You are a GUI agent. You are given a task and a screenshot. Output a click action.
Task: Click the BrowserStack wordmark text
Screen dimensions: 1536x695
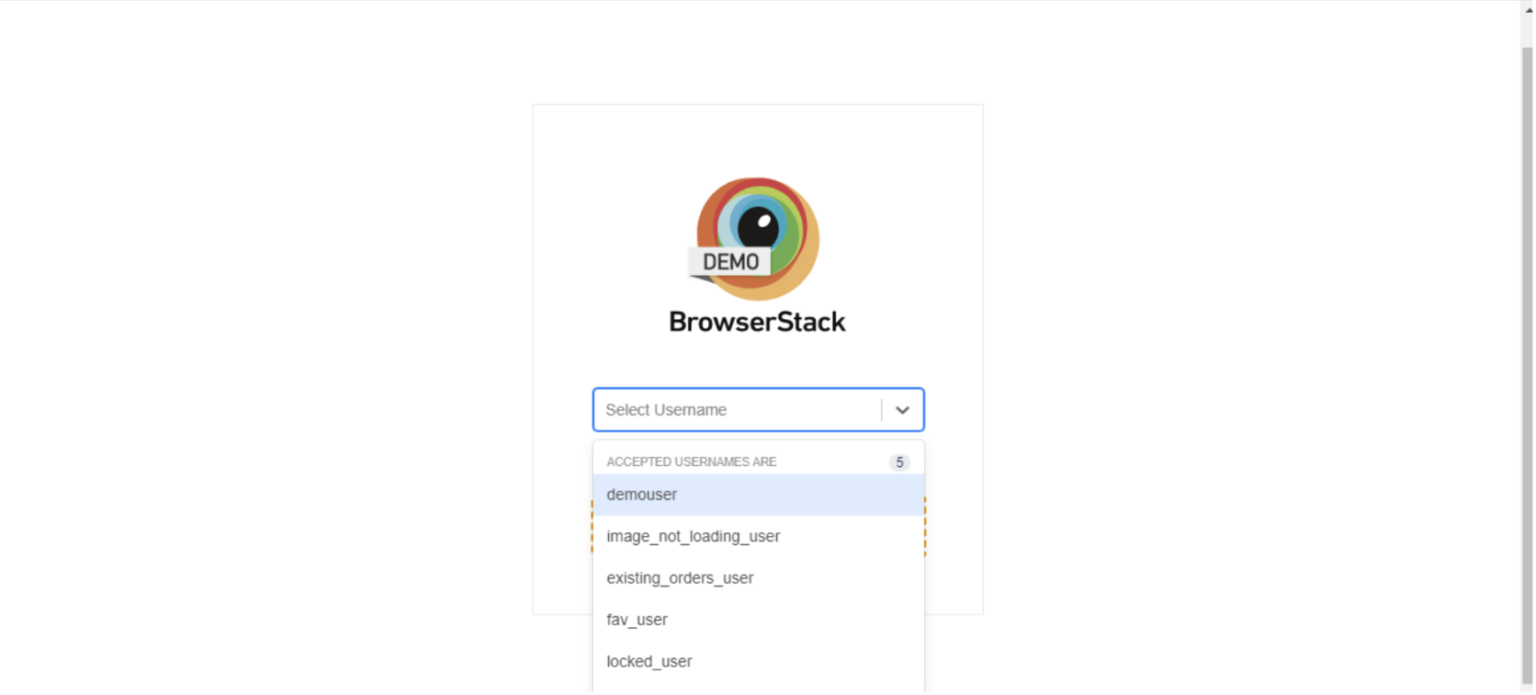coord(757,322)
